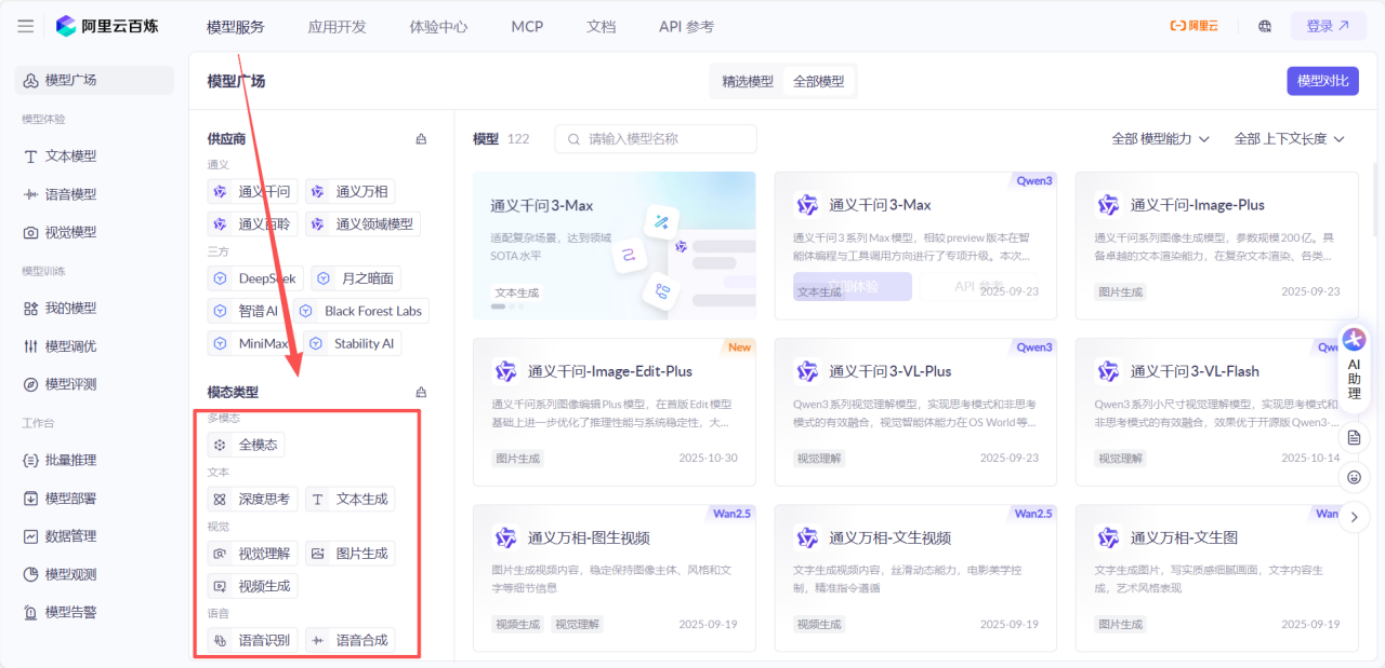Filter by 通义千问 provider

click(x=253, y=192)
